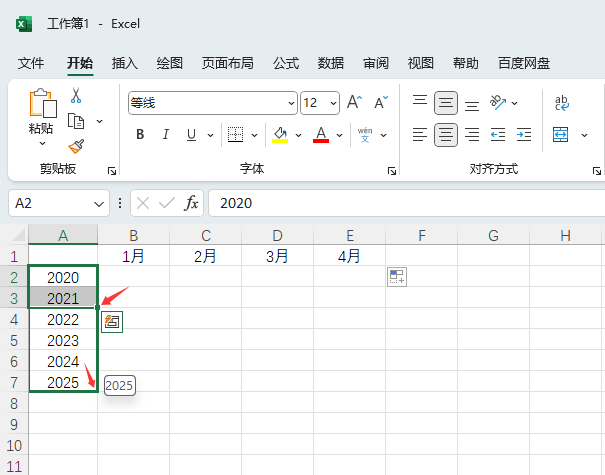
Task: Toggle italic formatting
Action: (166, 135)
